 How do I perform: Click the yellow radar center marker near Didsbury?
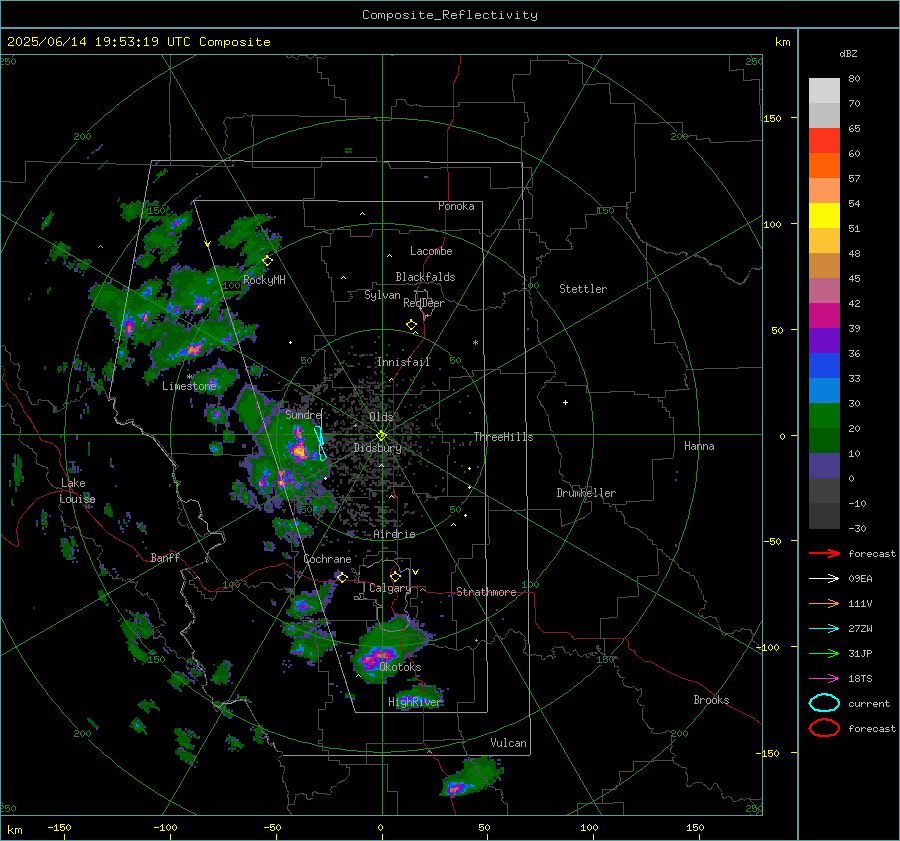pyautogui.click(x=381, y=436)
